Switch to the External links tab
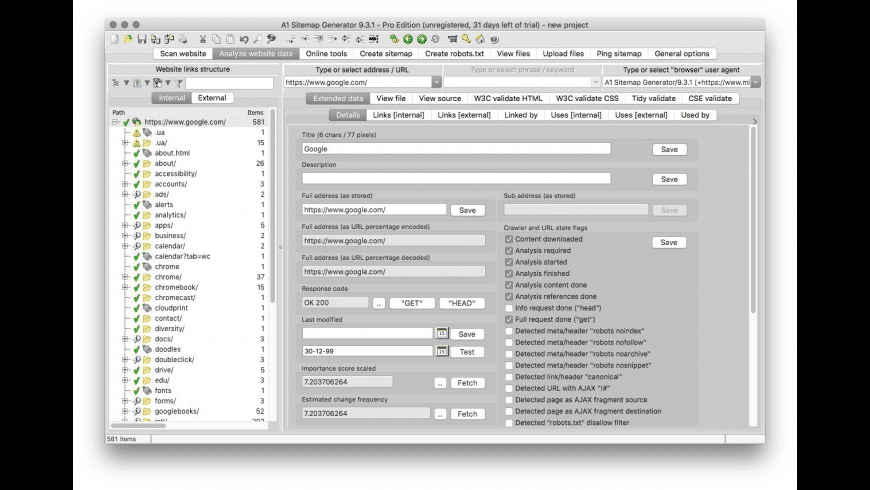Image resolution: width=870 pixels, height=490 pixels. [x=212, y=98]
